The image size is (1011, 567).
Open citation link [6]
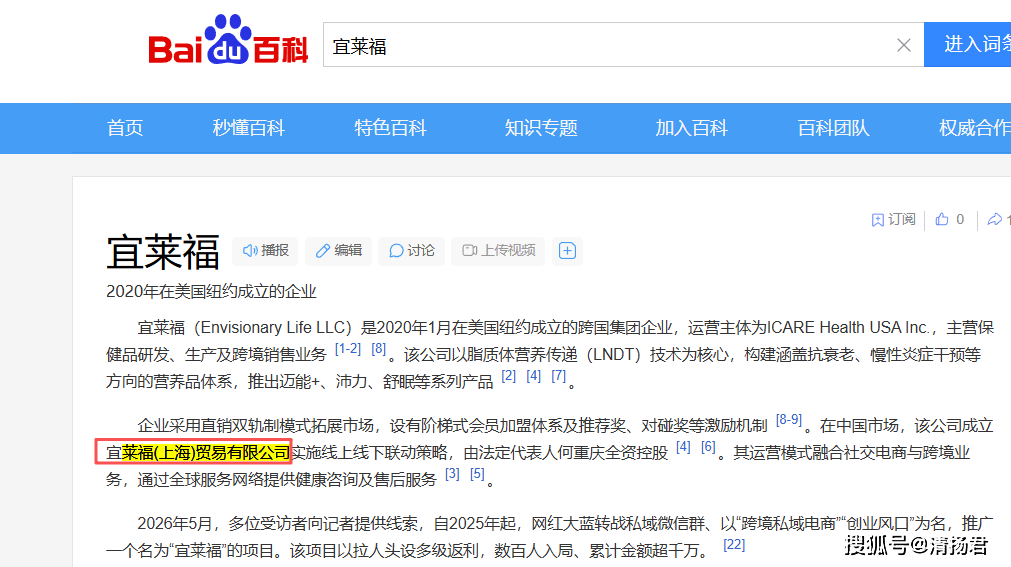coord(708,446)
